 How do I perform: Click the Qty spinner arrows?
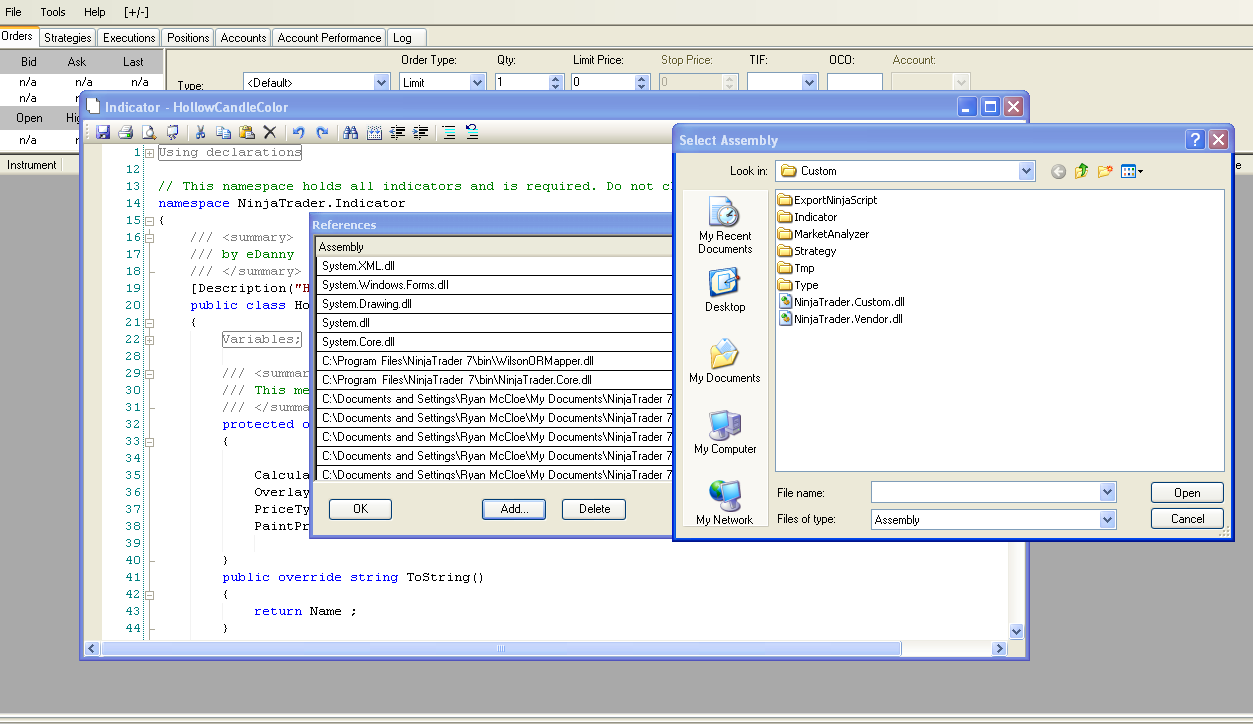click(556, 82)
